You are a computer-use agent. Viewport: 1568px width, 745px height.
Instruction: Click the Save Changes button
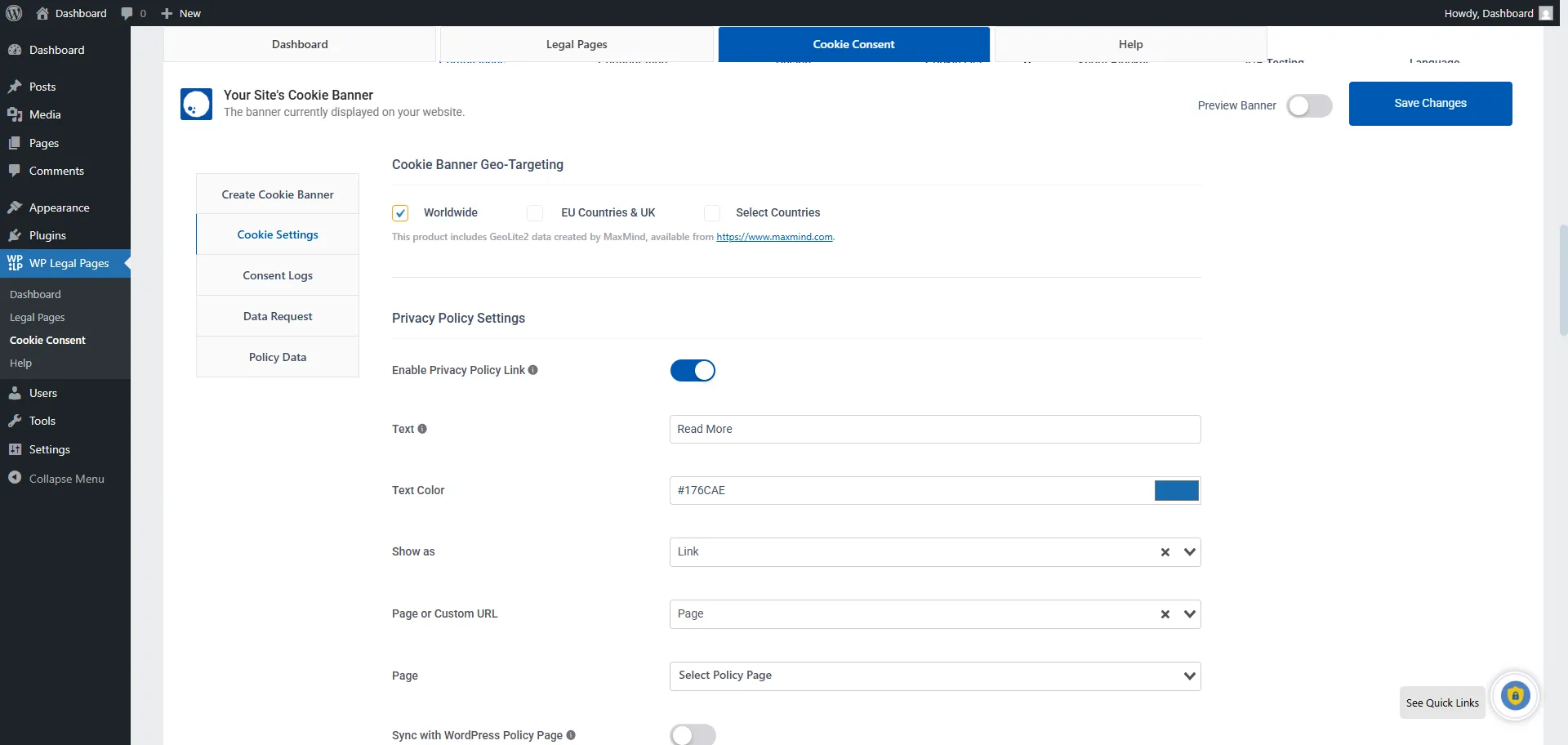pyautogui.click(x=1430, y=103)
